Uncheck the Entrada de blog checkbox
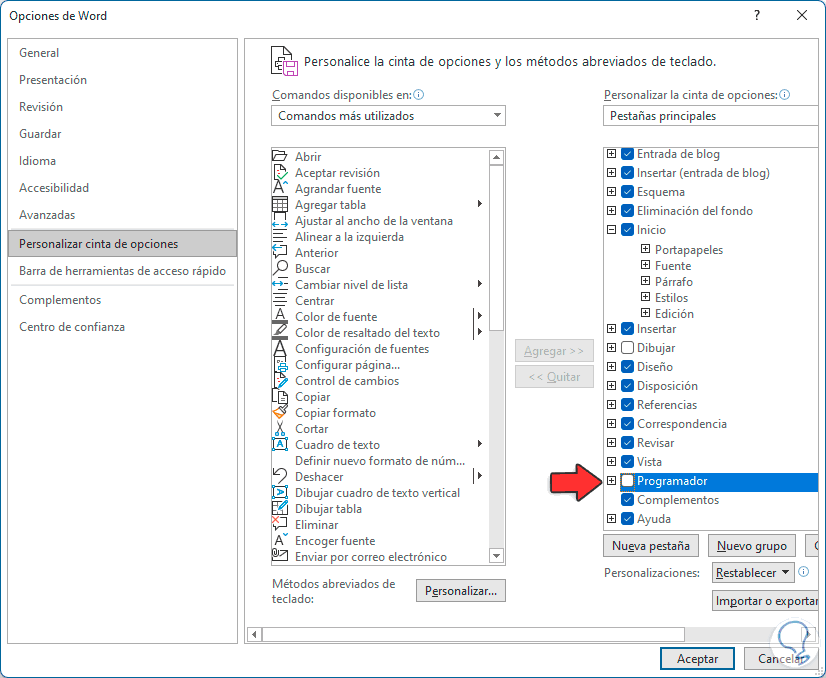 click(627, 154)
